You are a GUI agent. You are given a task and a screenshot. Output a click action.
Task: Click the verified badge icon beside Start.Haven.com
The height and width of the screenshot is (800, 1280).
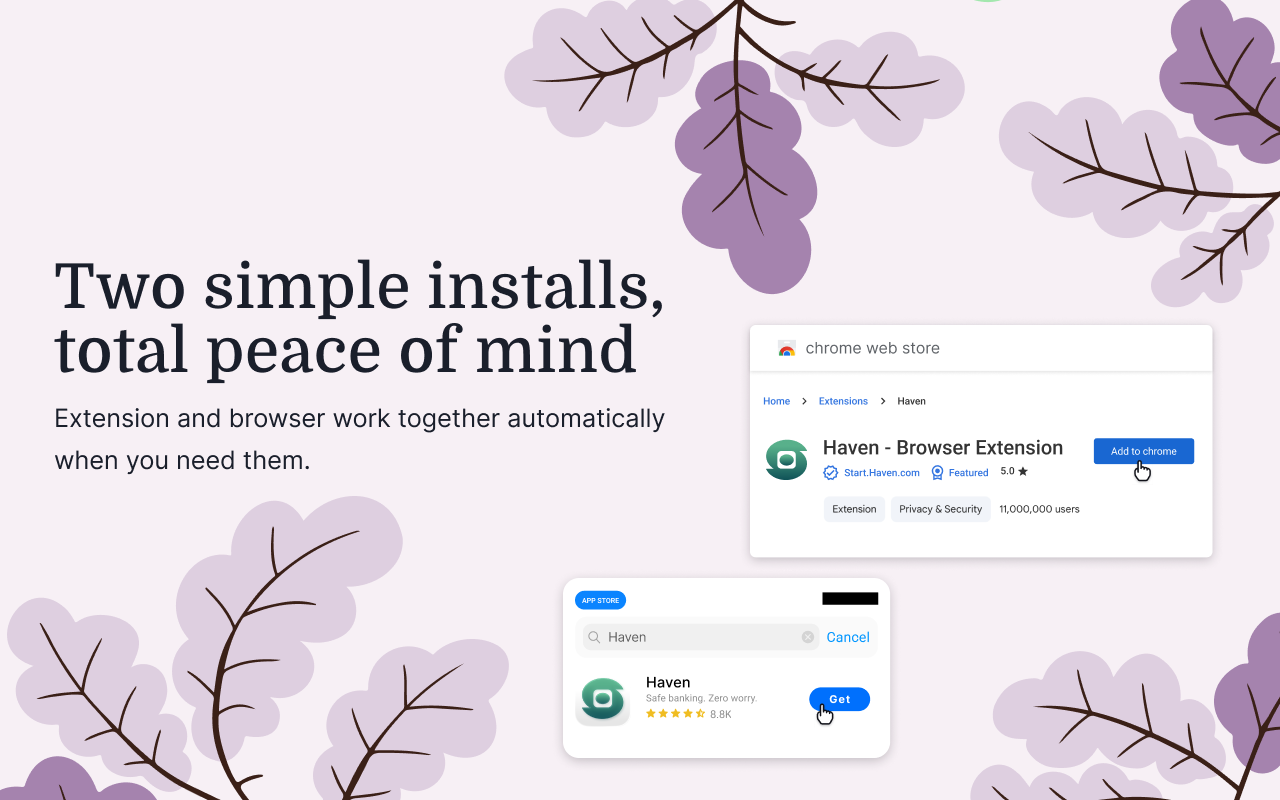(830, 472)
